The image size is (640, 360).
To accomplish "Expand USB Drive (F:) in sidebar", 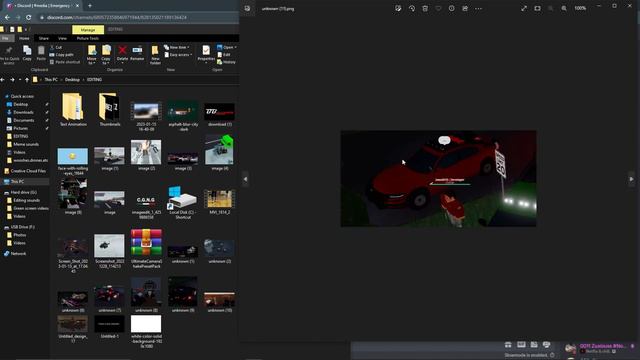I will coord(22,227).
